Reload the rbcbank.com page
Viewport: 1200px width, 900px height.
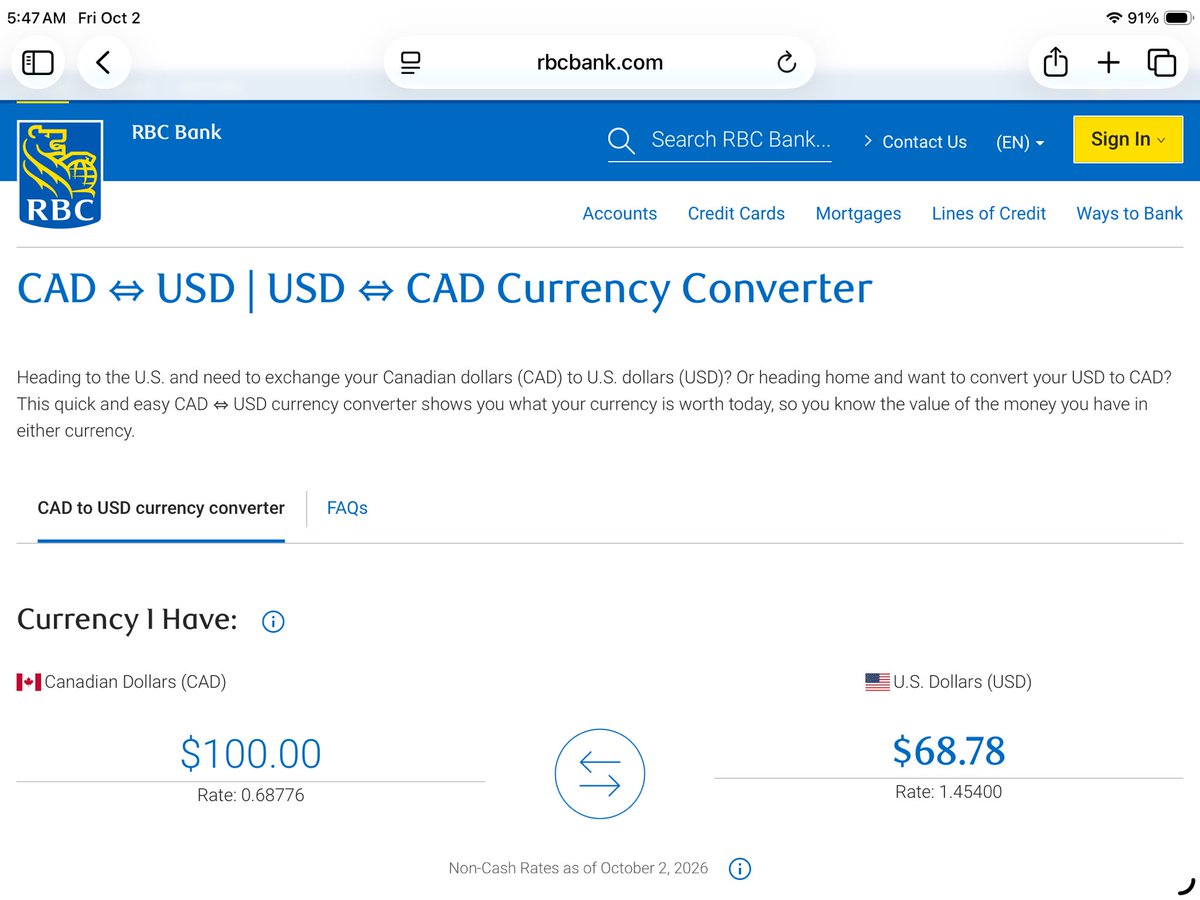pyautogui.click(x=787, y=63)
